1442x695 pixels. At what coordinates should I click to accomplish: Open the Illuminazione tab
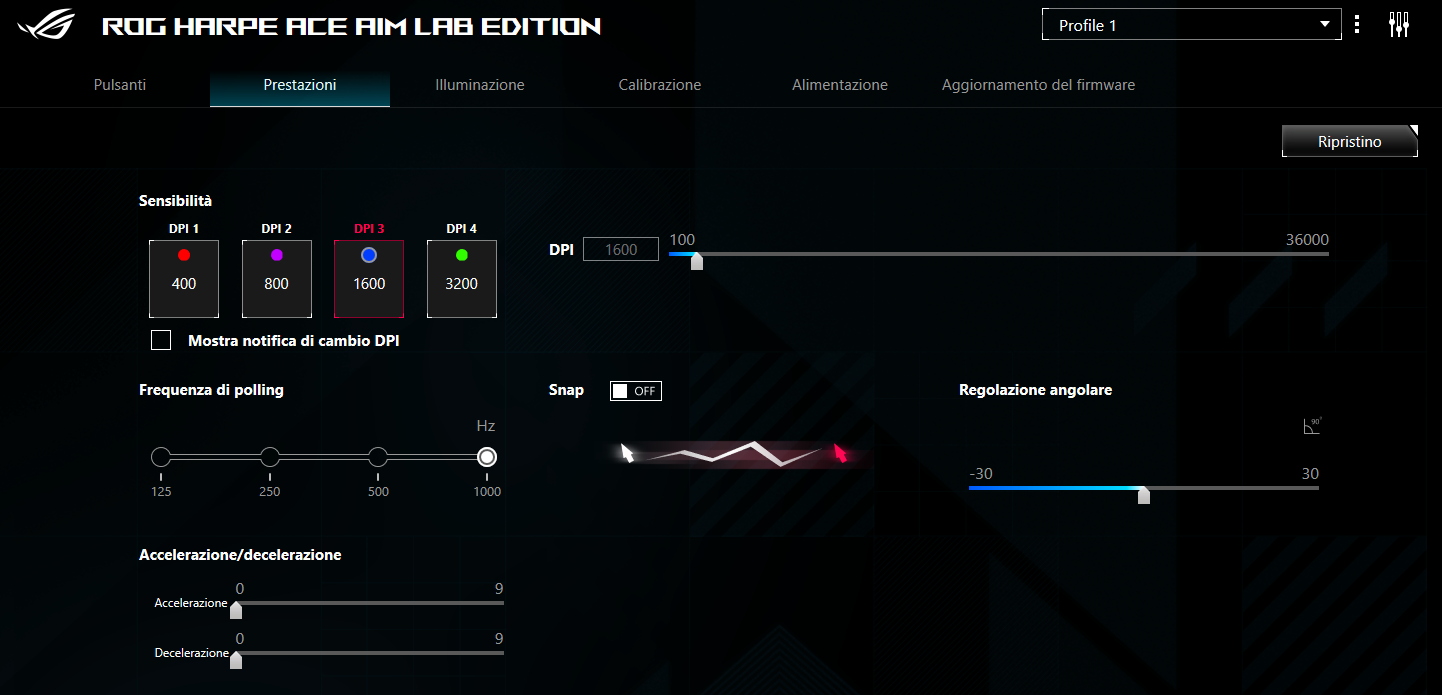(x=480, y=85)
